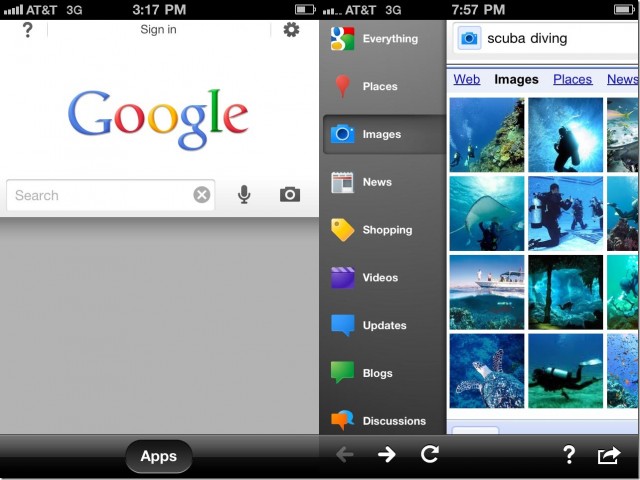Open diver swimming over sand thumbnail
This screenshot has height=480, width=640.
(565, 371)
